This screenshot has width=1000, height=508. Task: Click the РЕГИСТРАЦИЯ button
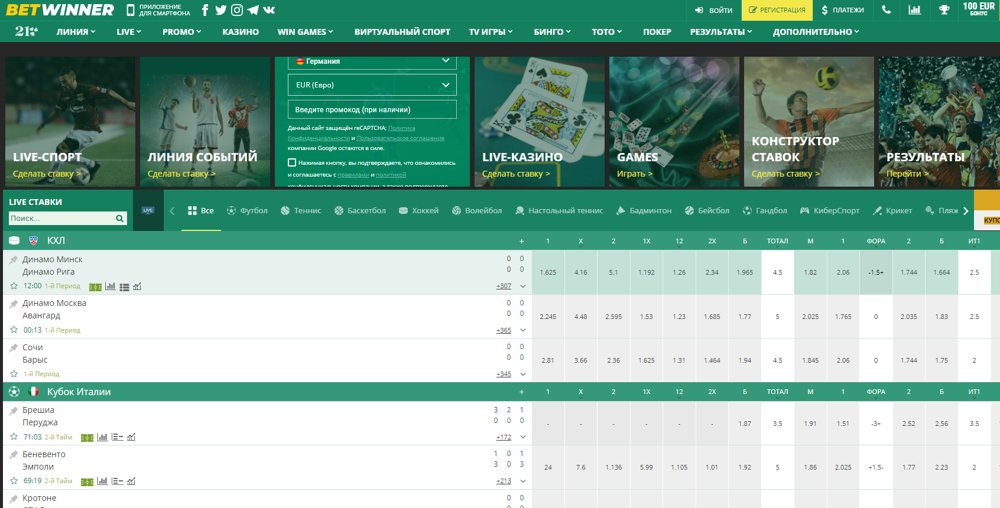click(777, 10)
